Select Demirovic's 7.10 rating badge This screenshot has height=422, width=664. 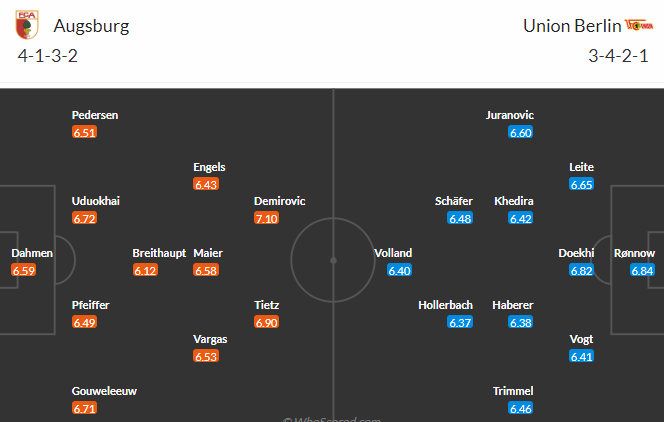pos(266,218)
